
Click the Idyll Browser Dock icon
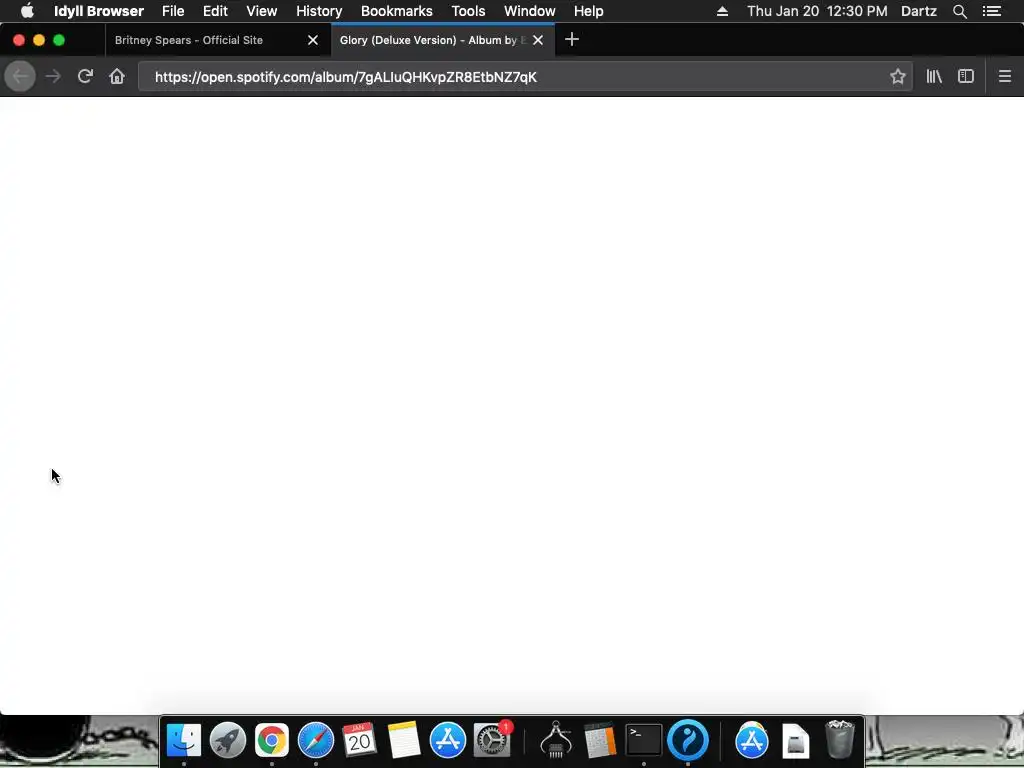[688, 740]
